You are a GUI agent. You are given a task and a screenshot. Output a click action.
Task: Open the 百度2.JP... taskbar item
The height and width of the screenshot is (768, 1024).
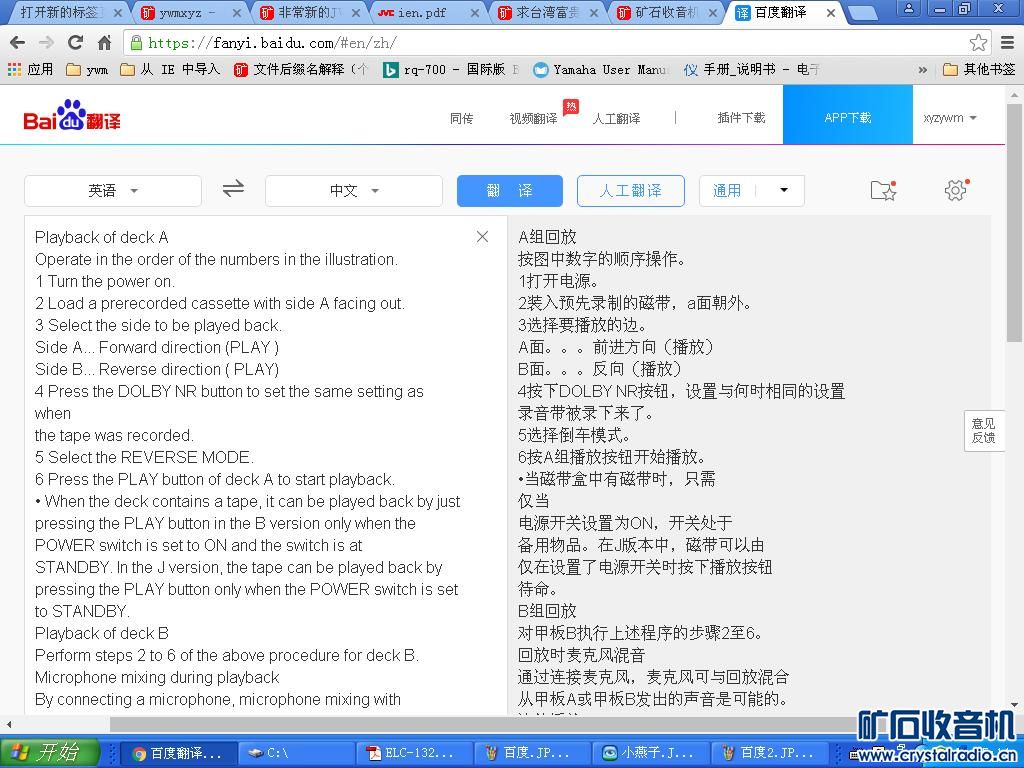pyautogui.click(x=768, y=753)
